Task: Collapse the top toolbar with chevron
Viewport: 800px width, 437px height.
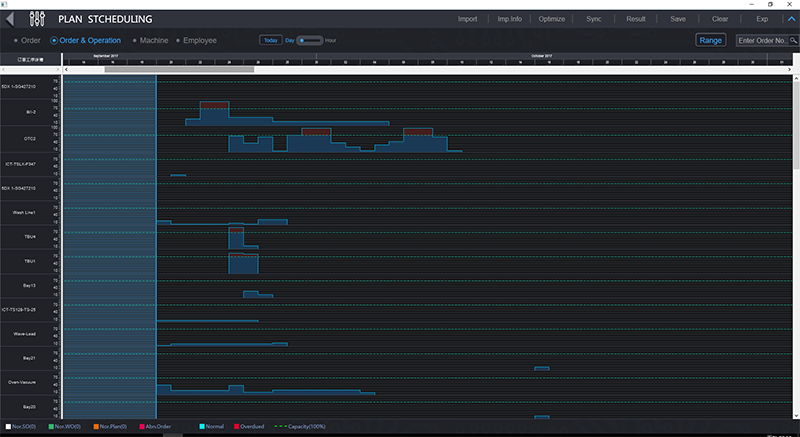Action: (x=790, y=18)
